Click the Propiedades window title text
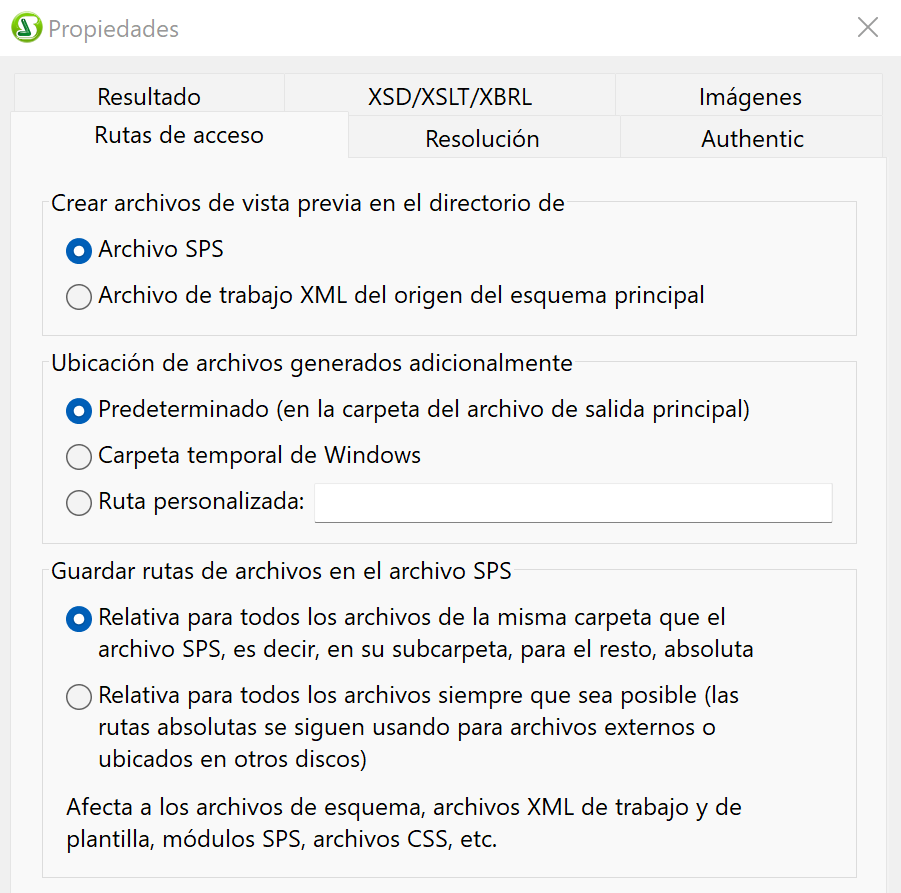 (113, 29)
